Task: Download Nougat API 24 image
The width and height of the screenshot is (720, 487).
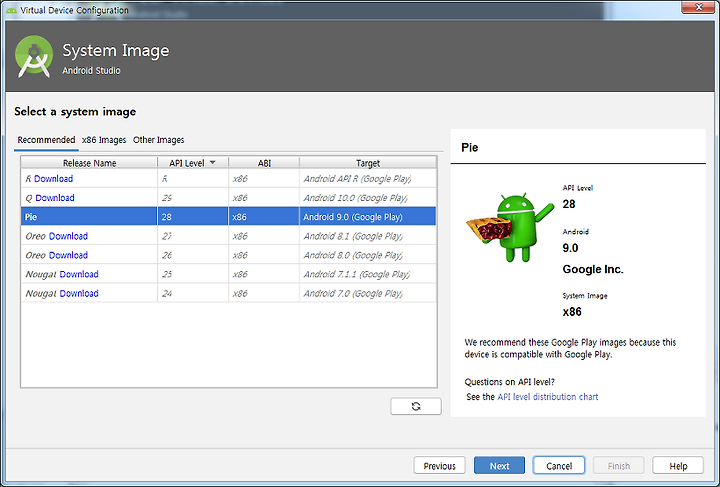Action: (x=79, y=293)
